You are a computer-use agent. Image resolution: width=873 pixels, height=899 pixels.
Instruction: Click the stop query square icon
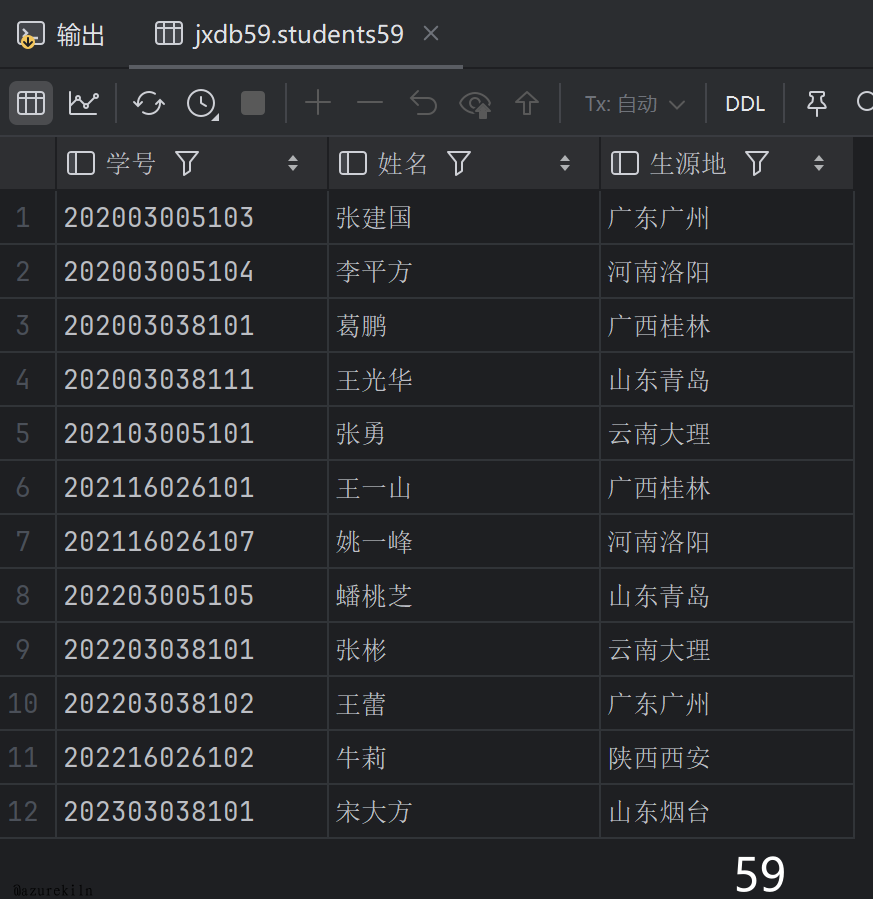coord(253,103)
